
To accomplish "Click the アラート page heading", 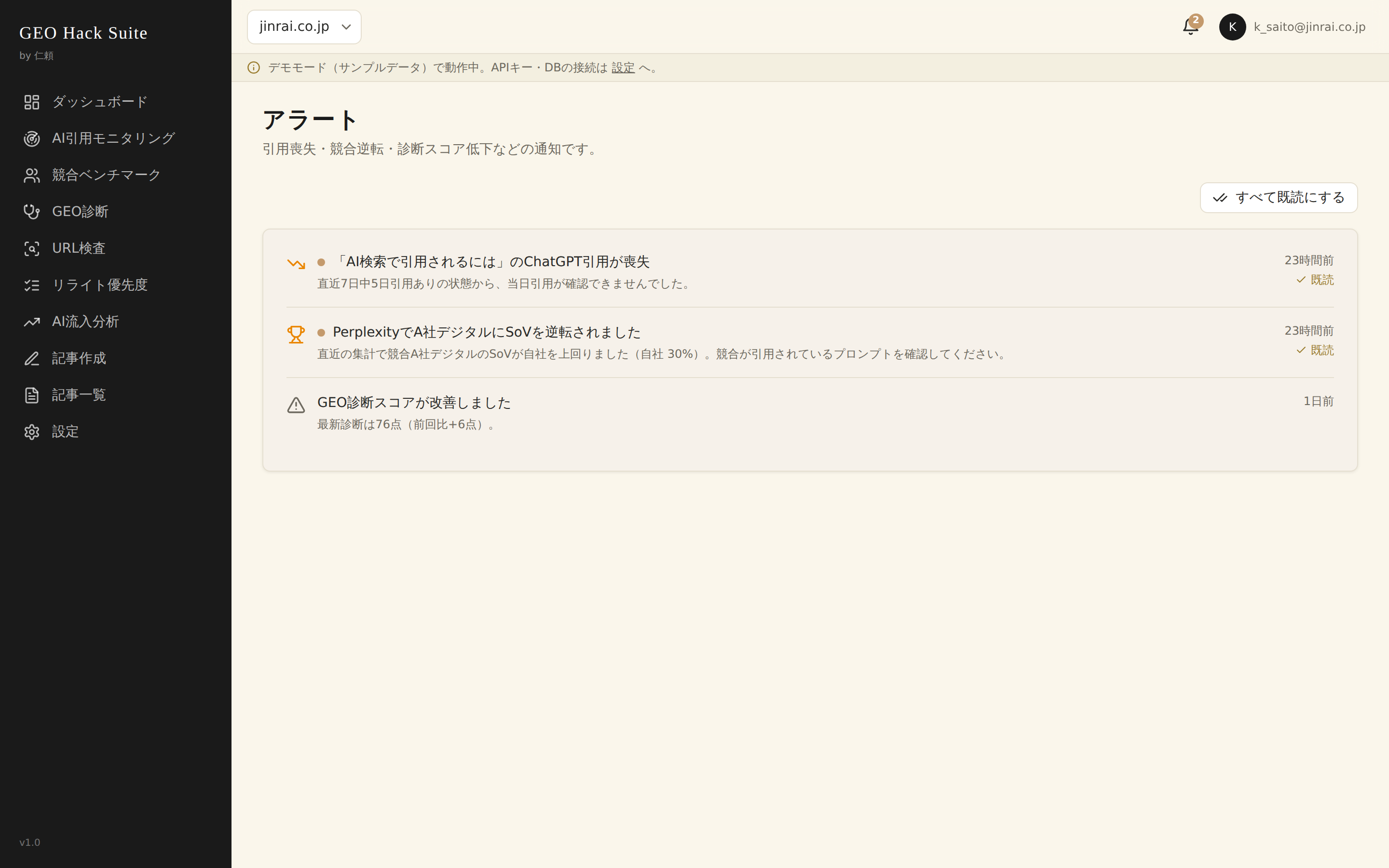I will [x=310, y=120].
